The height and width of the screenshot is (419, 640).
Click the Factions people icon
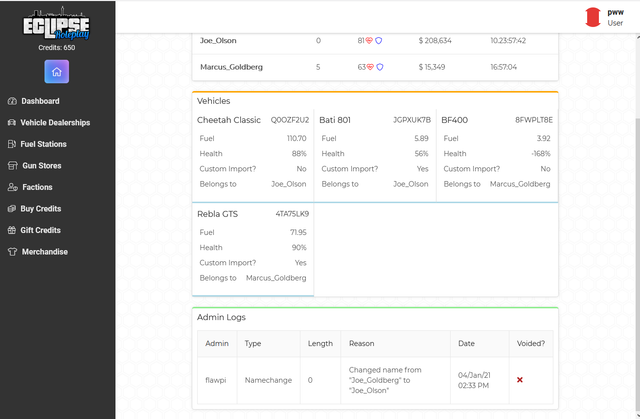pos(13,187)
